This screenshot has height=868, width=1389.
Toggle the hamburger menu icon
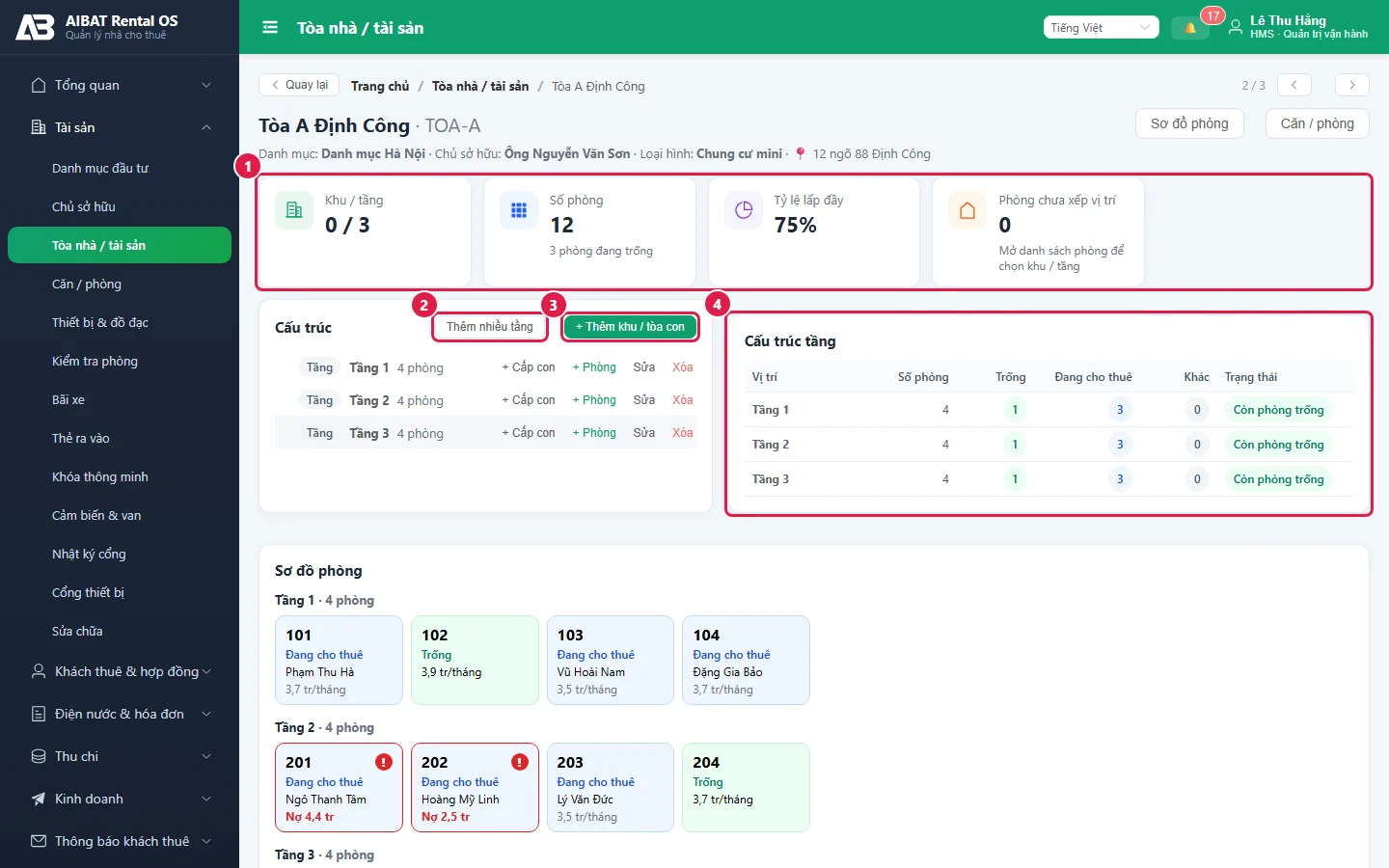pos(270,28)
